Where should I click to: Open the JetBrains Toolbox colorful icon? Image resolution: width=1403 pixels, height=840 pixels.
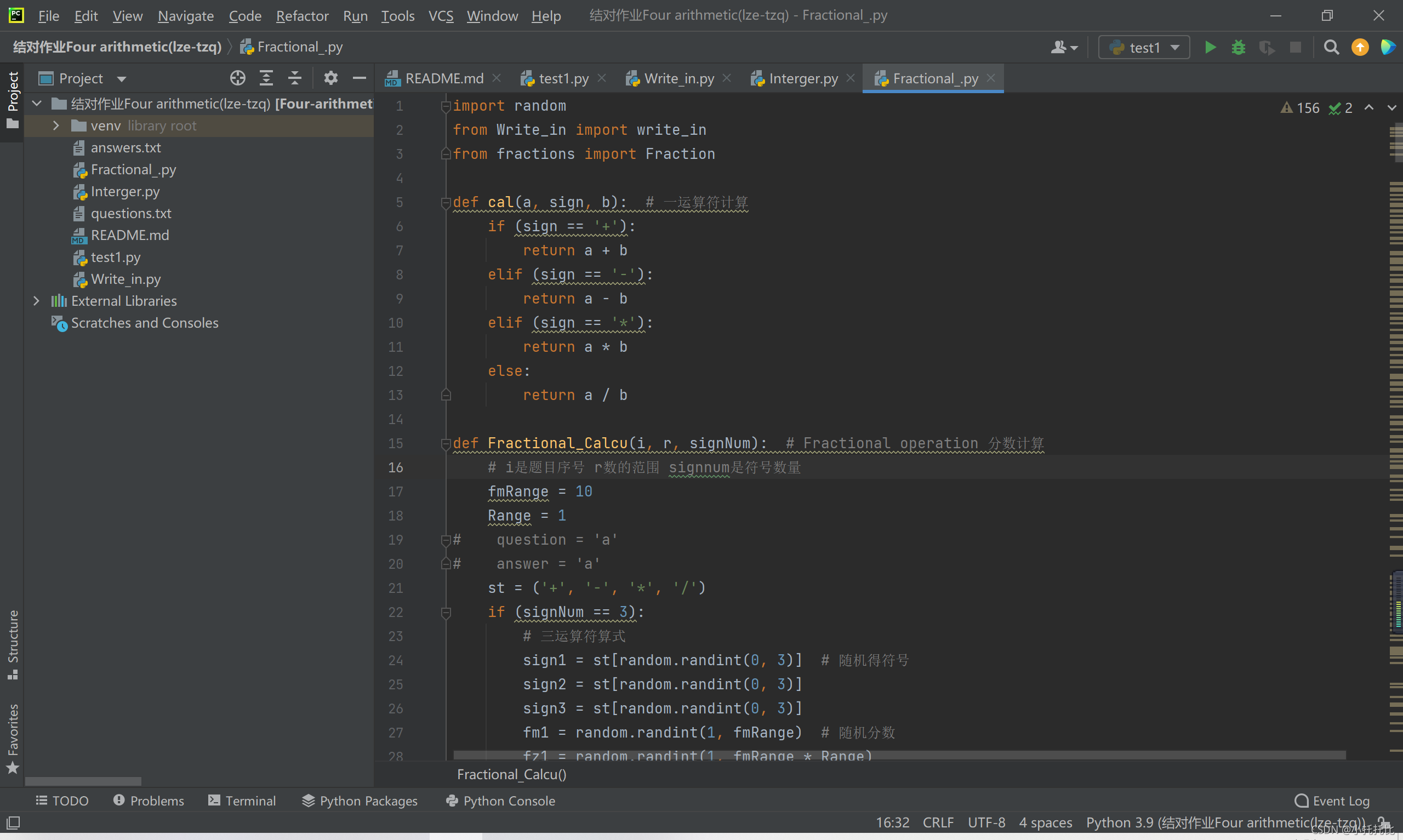(x=1388, y=48)
